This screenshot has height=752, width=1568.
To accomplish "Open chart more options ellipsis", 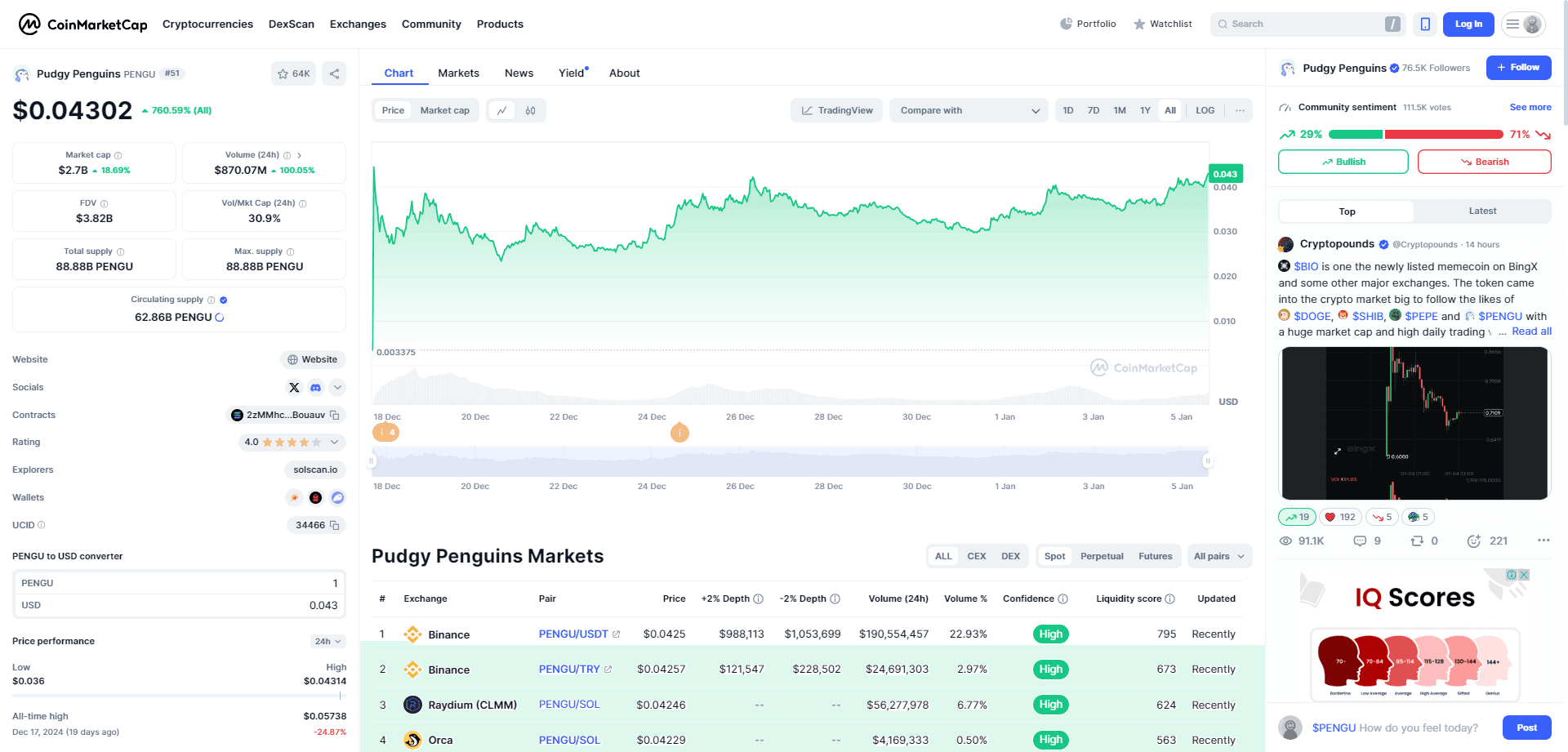I will click(1240, 110).
